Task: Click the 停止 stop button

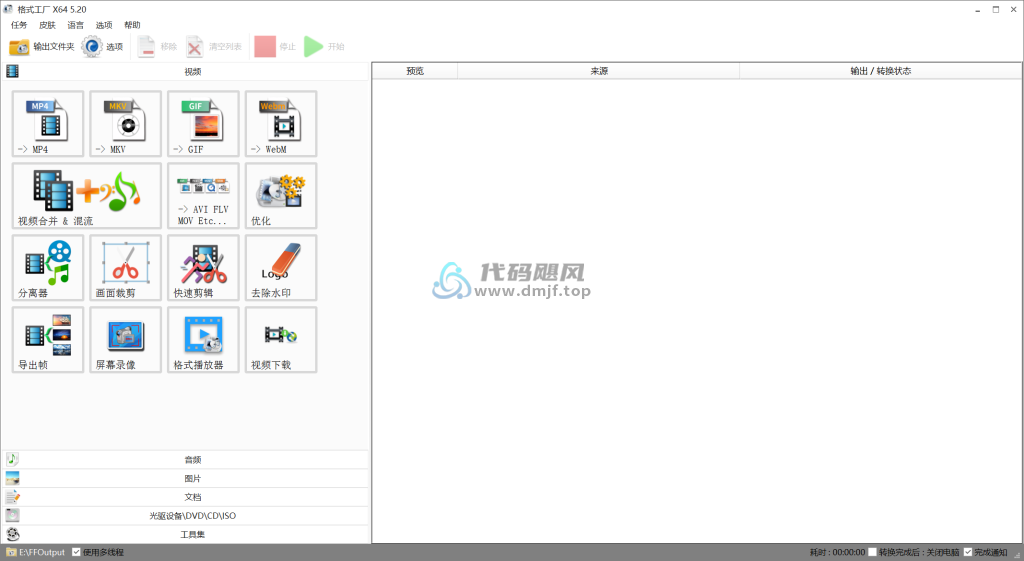Action: pos(275,46)
